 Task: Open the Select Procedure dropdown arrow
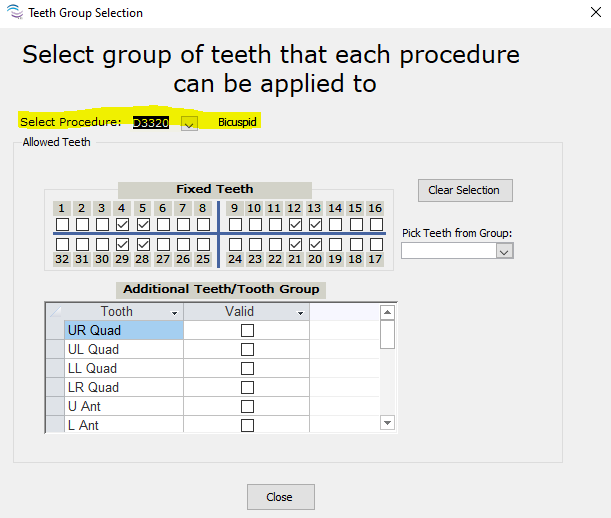tap(190, 123)
